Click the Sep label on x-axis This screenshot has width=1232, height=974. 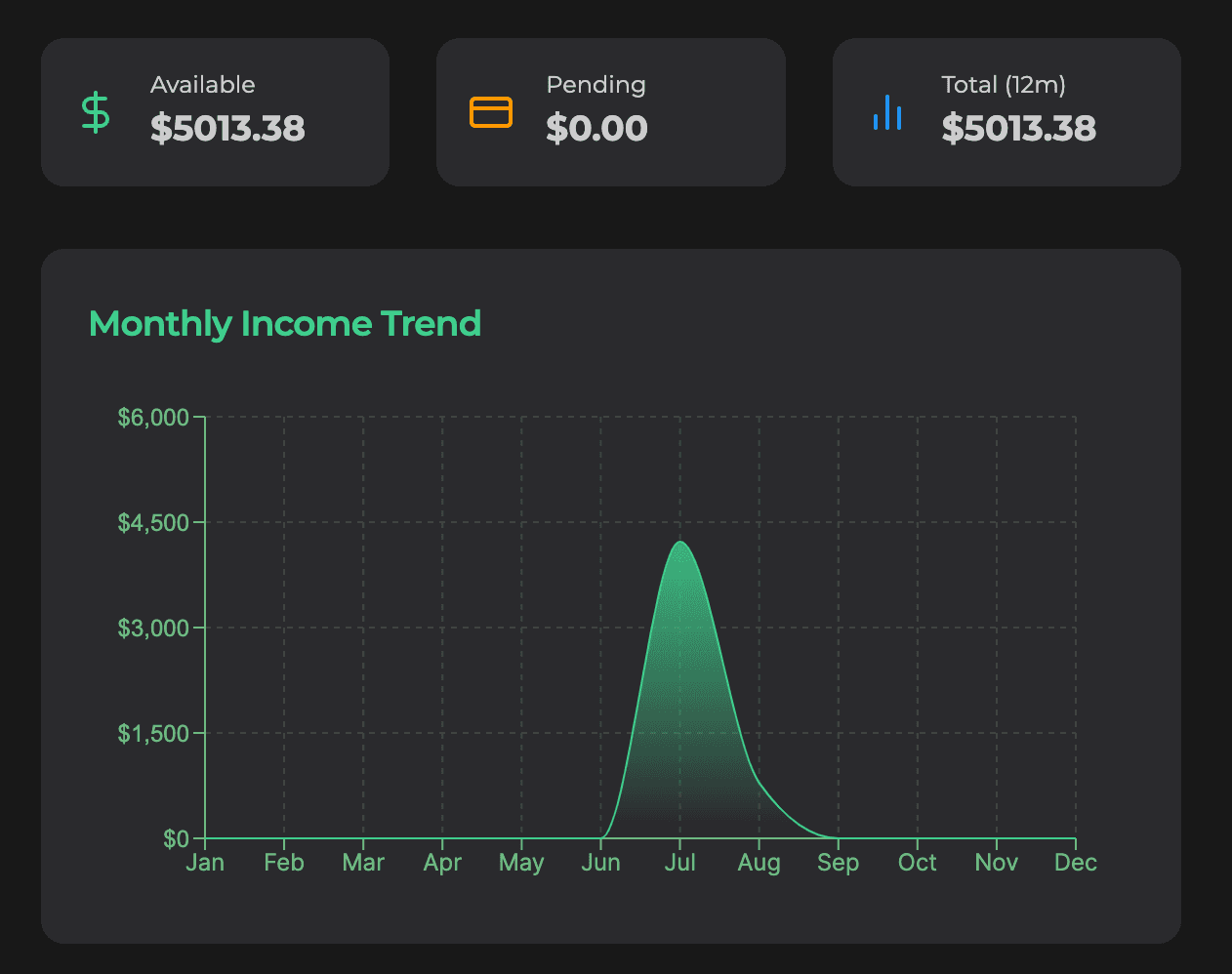[x=838, y=863]
